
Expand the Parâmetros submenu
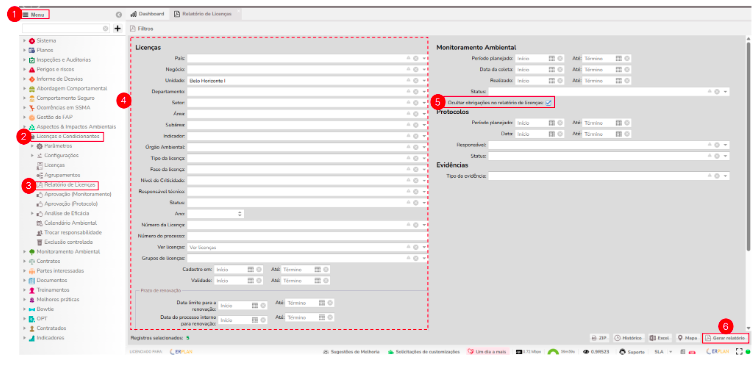point(32,146)
